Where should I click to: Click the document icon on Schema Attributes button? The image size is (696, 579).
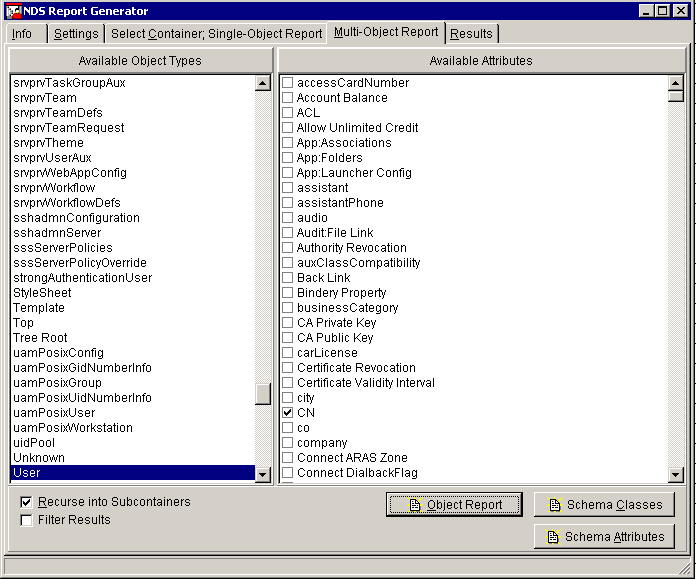coord(553,537)
